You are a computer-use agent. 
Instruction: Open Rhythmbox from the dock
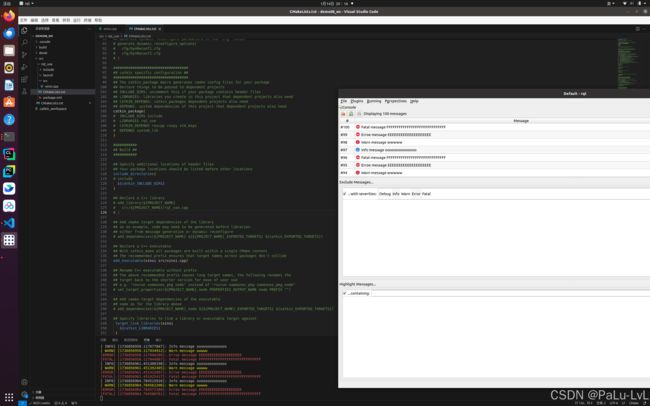[x=9, y=68]
